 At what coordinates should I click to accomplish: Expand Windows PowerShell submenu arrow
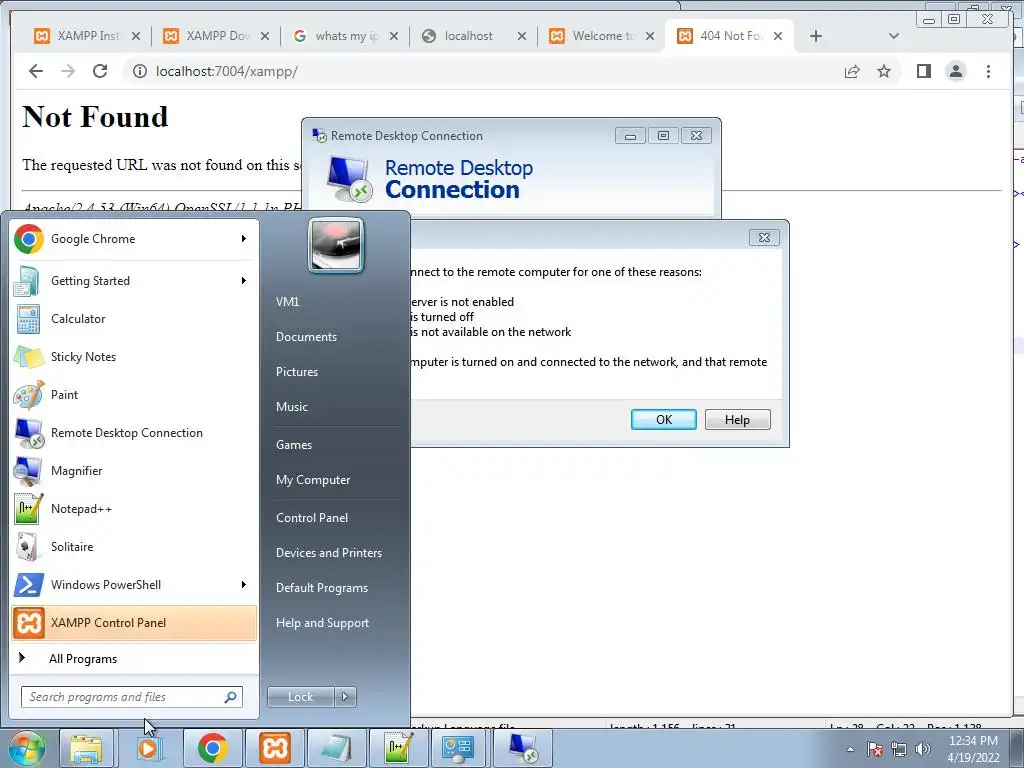click(244, 584)
